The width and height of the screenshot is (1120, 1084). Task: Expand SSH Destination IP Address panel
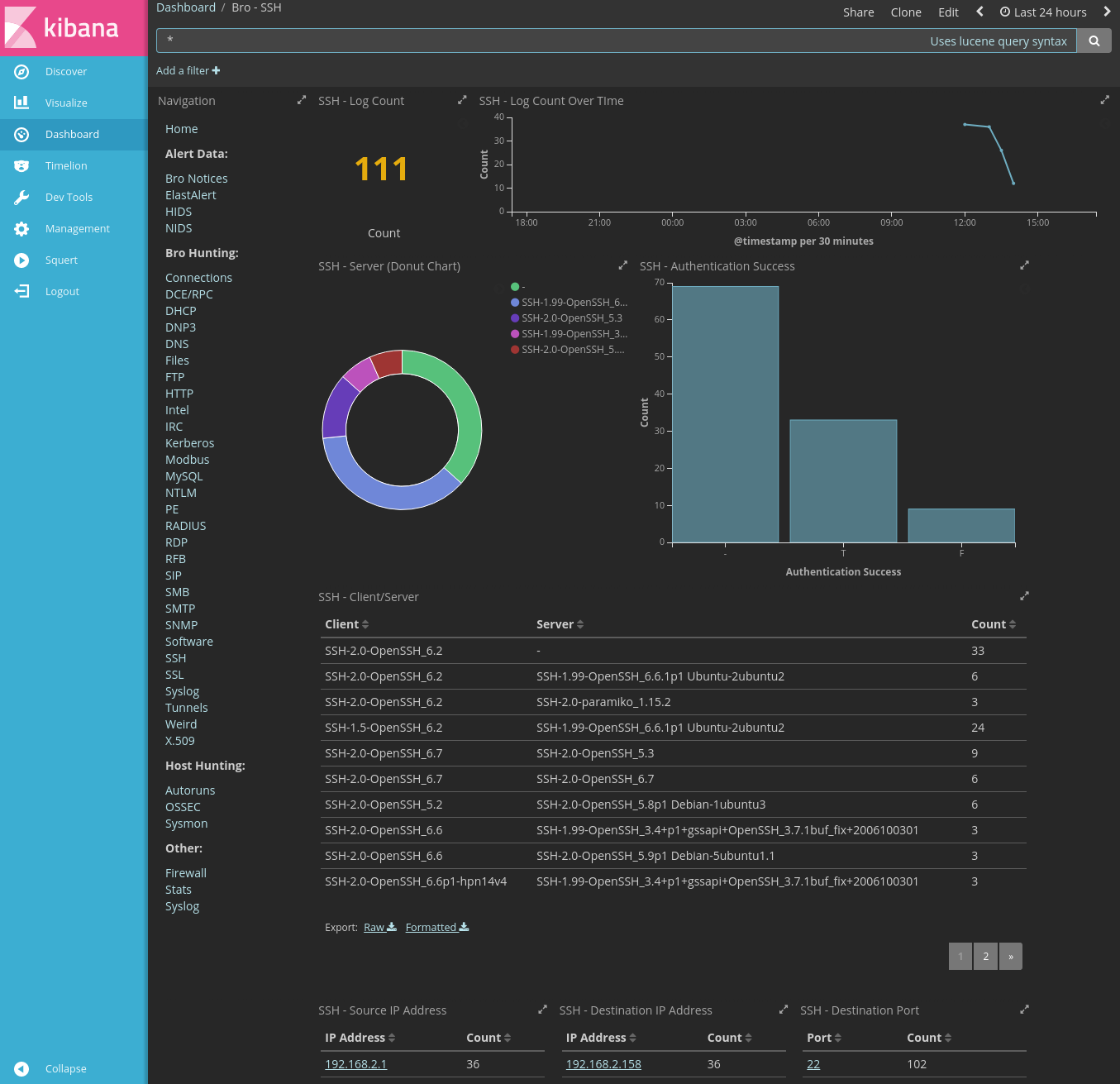(x=784, y=1010)
